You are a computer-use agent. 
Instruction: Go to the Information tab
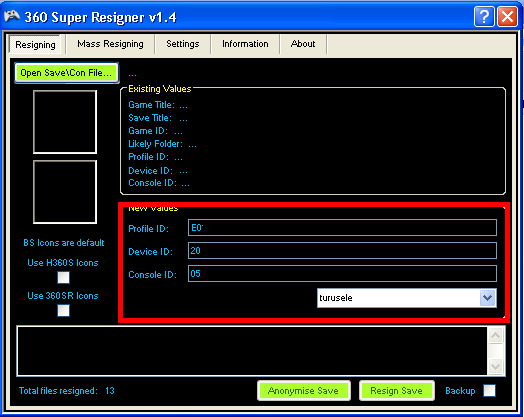coord(245,44)
